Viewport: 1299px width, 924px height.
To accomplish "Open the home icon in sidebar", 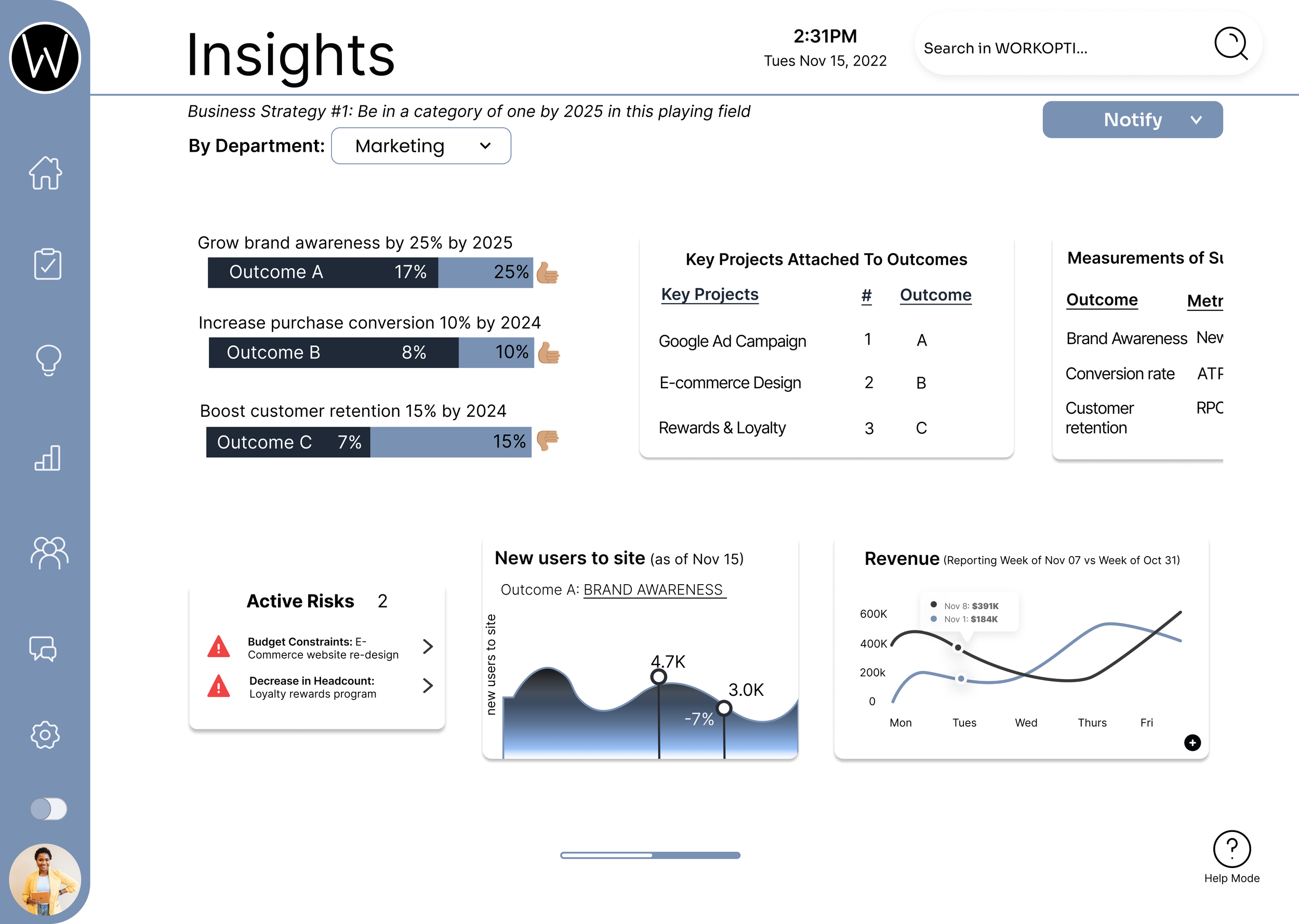I will click(46, 173).
